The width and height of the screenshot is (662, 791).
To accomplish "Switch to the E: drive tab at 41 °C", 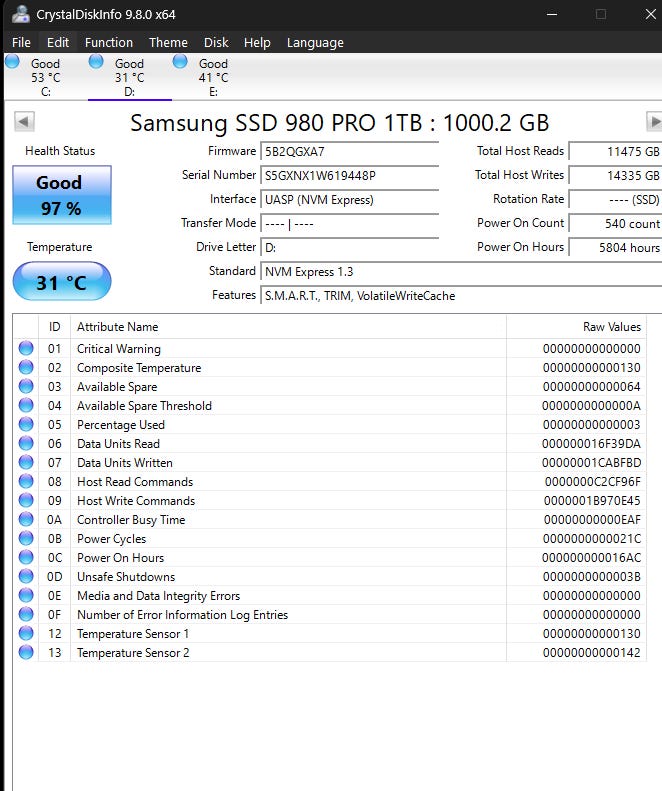I will click(213, 77).
